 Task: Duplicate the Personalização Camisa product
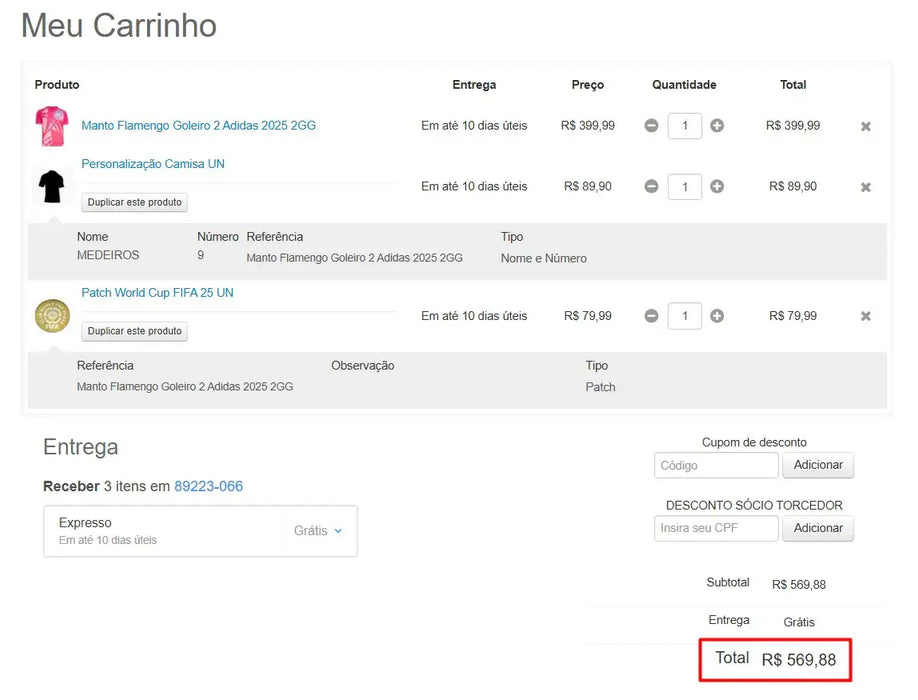point(134,202)
